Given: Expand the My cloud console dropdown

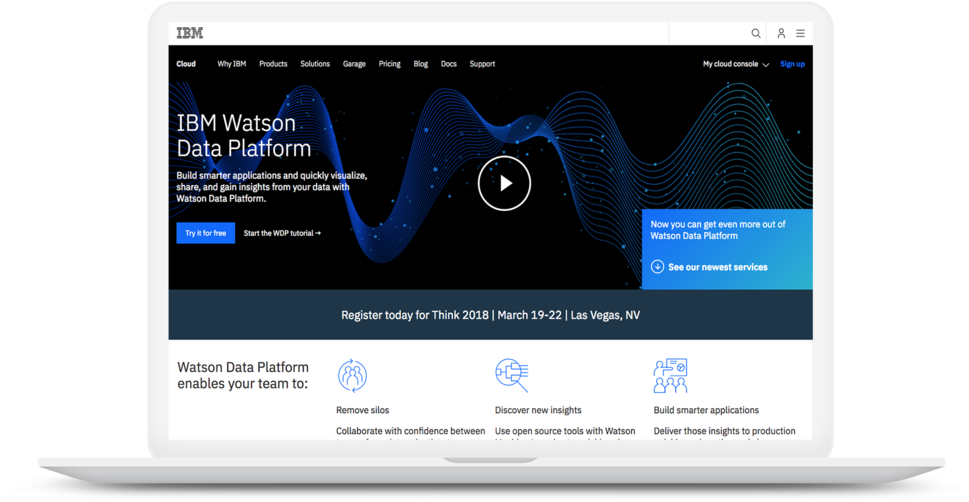Looking at the screenshot, I should click(x=735, y=64).
